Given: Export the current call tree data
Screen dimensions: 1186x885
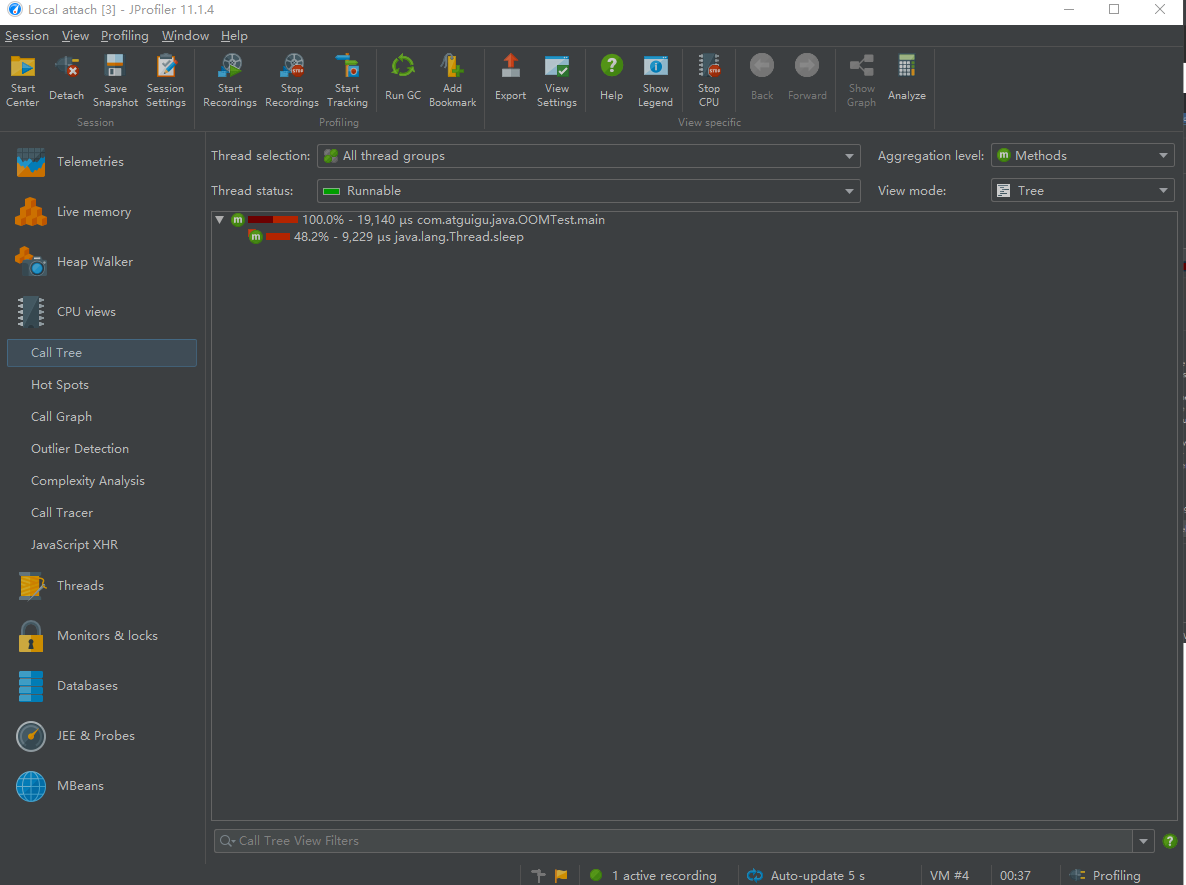Looking at the screenshot, I should pos(510,79).
